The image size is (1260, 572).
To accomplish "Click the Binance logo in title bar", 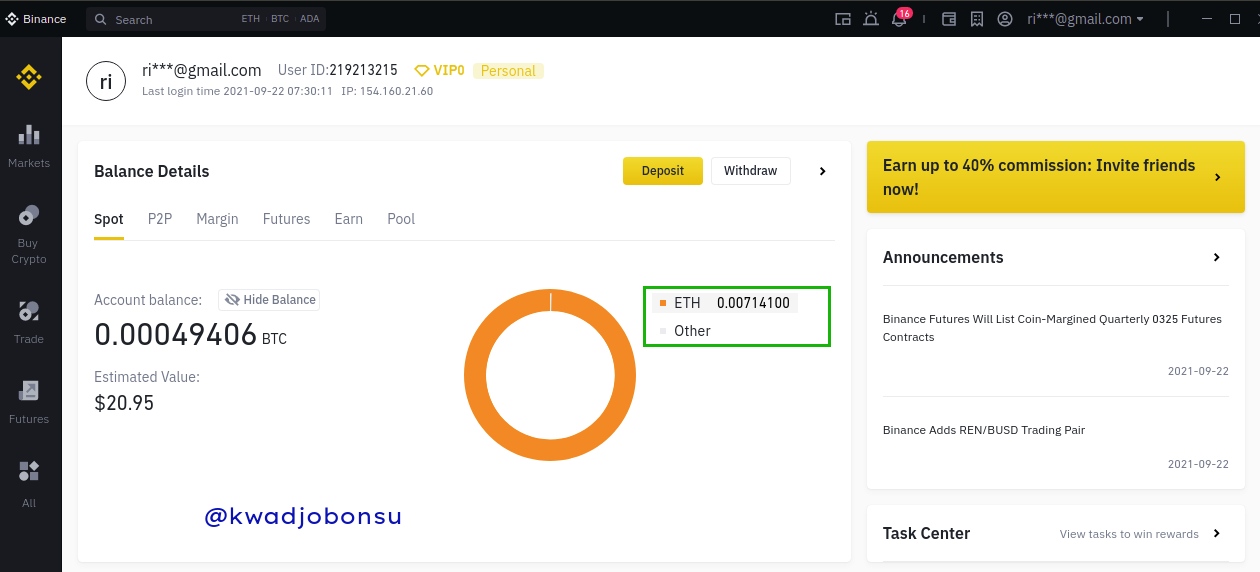I will tap(36, 19).
